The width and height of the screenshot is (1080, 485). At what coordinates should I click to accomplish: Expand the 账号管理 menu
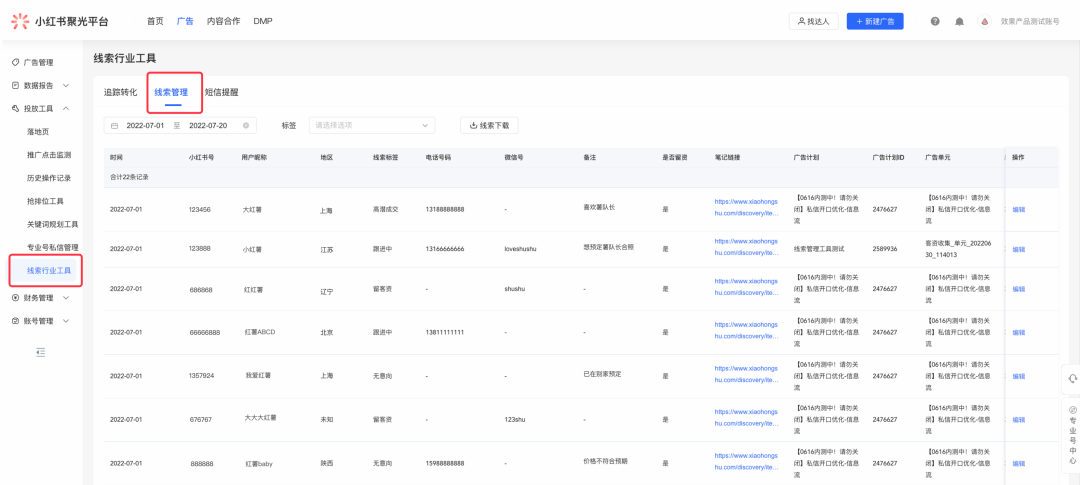66,321
